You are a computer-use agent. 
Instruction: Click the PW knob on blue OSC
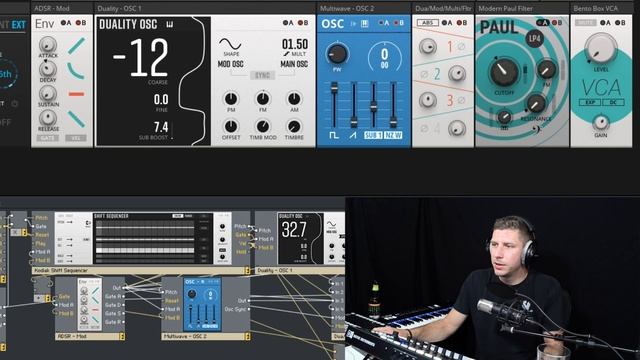click(337, 54)
